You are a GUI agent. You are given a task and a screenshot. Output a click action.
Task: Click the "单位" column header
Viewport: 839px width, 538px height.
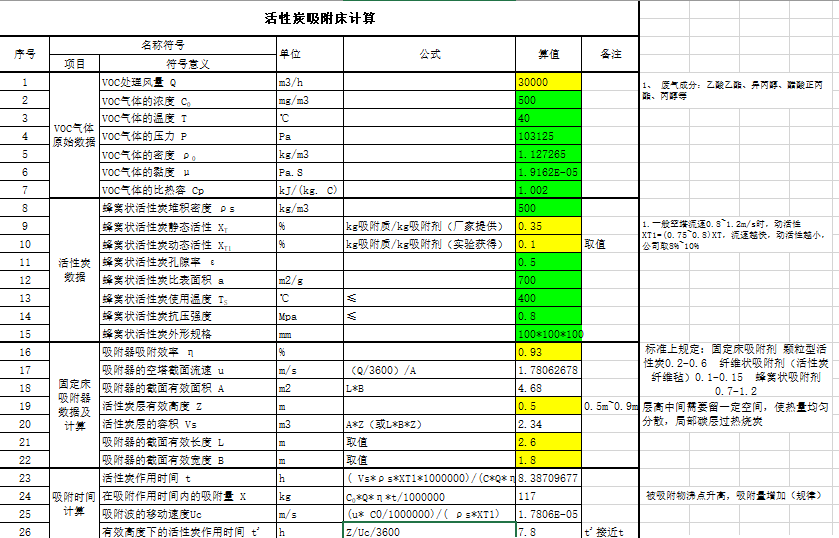[310, 54]
